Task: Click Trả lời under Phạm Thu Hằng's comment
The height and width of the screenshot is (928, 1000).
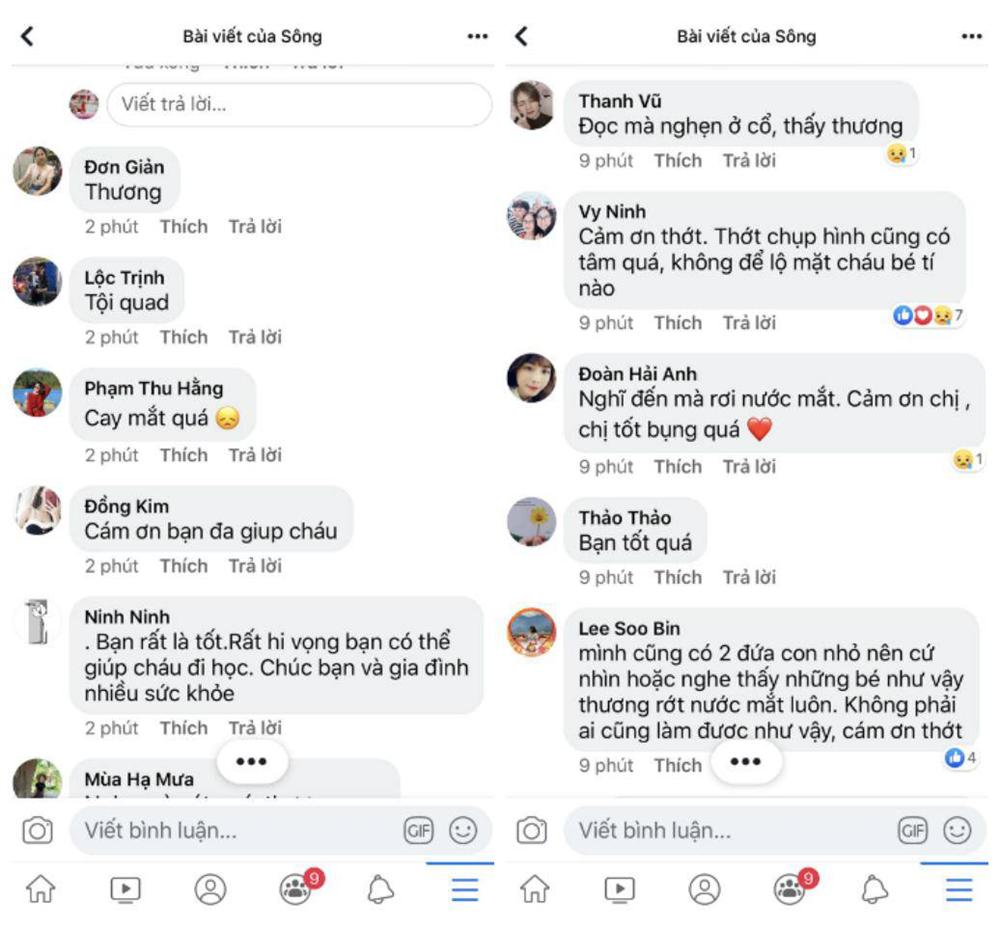Action: point(255,455)
